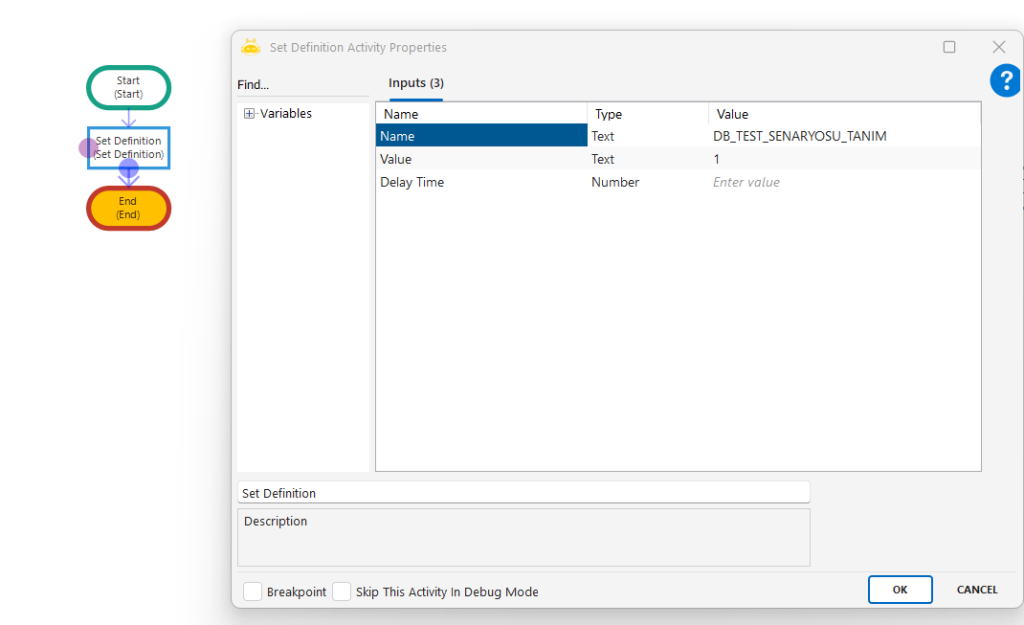1024x625 pixels.
Task: Select the Name input row
Action: pyautogui.click(x=480, y=136)
